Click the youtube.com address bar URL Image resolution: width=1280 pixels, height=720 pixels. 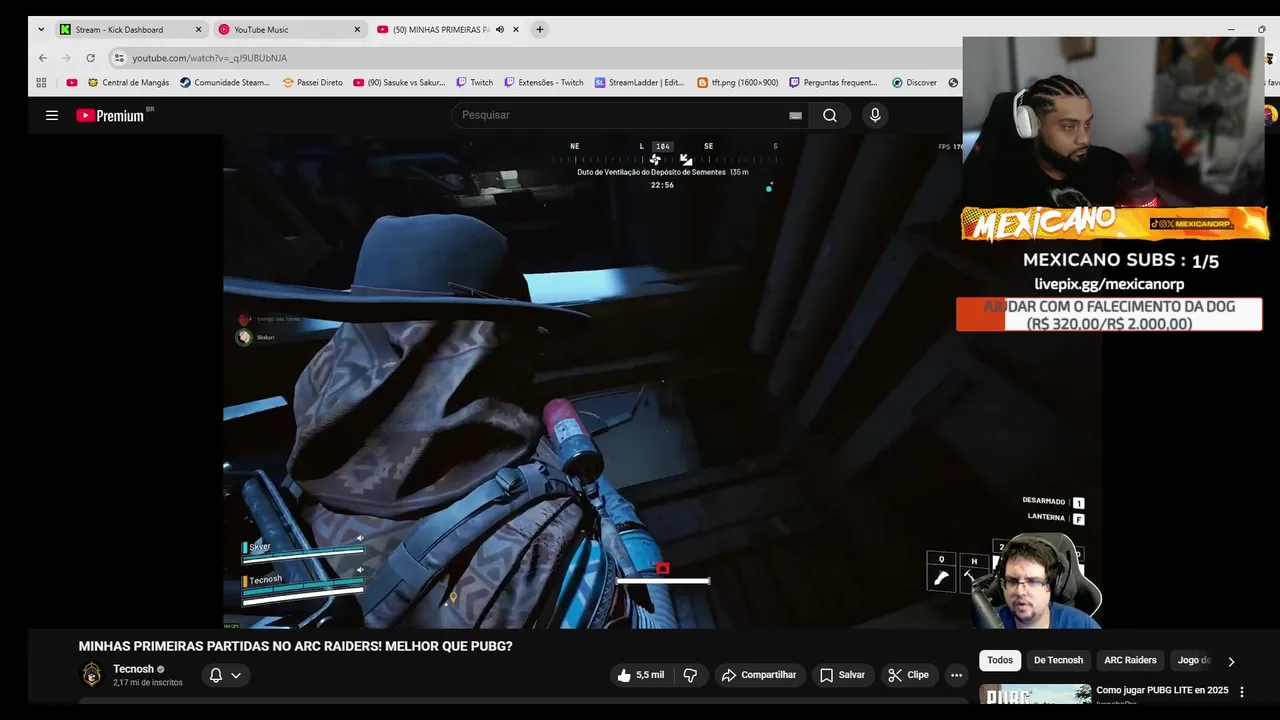(x=209, y=58)
